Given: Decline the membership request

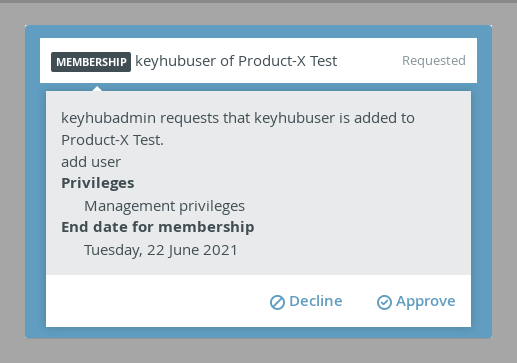Looking at the screenshot, I should pyautogui.click(x=306, y=302).
